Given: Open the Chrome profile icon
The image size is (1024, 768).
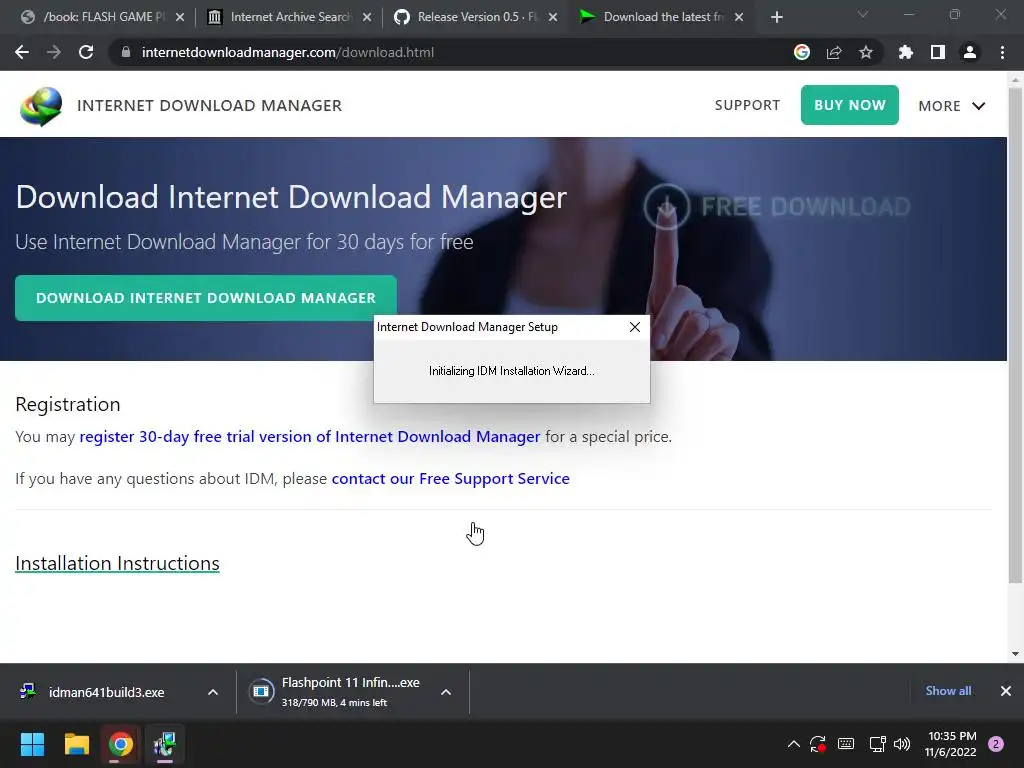Looking at the screenshot, I should click(x=970, y=52).
